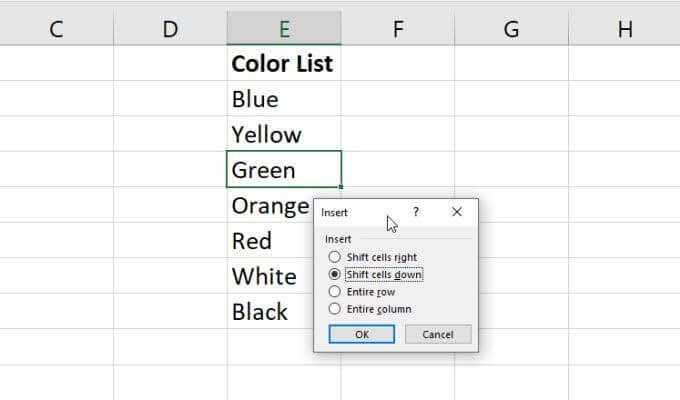Select the Entire row option
680x400 pixels.
334,291
